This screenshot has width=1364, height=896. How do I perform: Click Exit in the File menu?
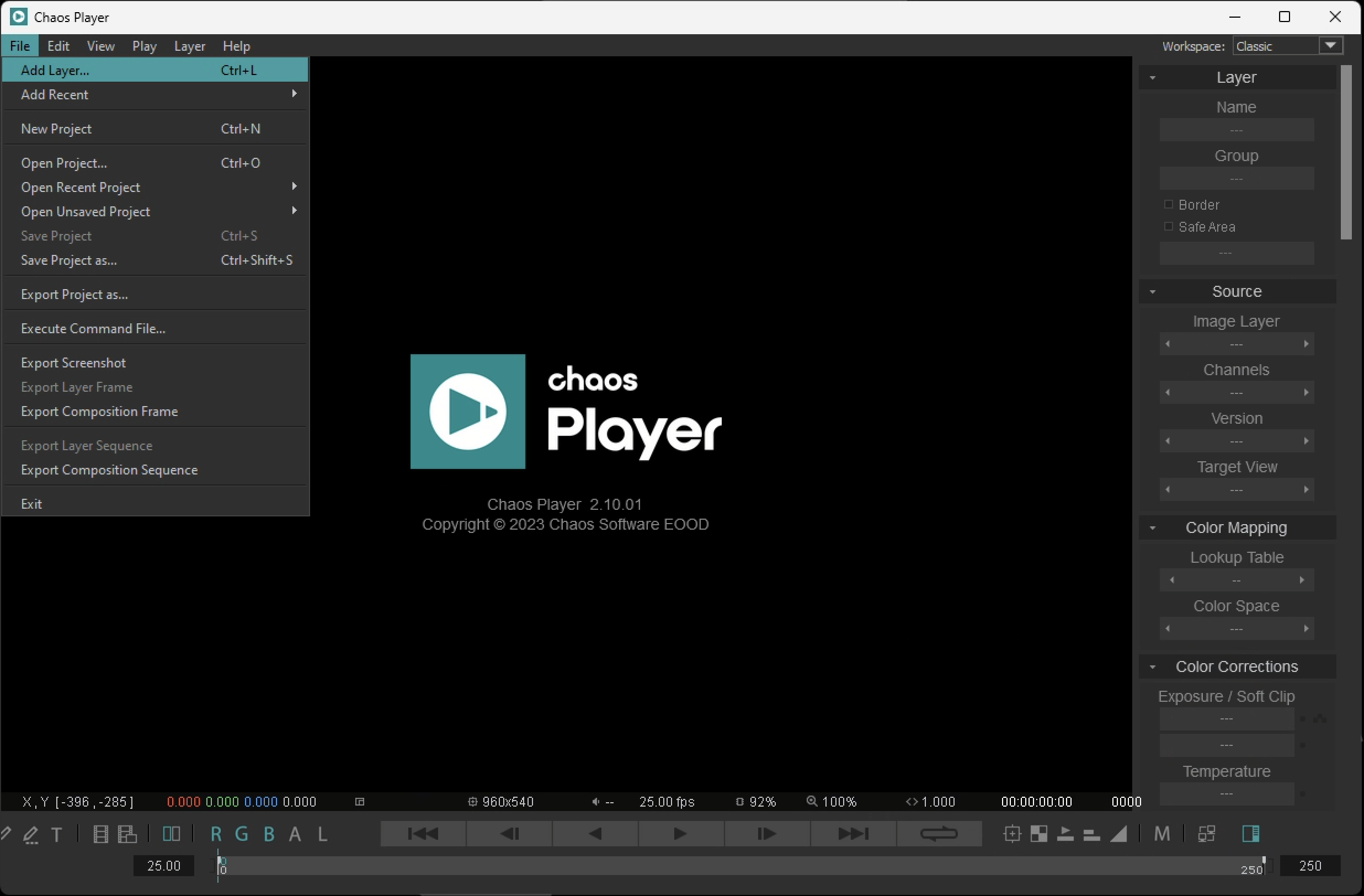pos(155,504)
